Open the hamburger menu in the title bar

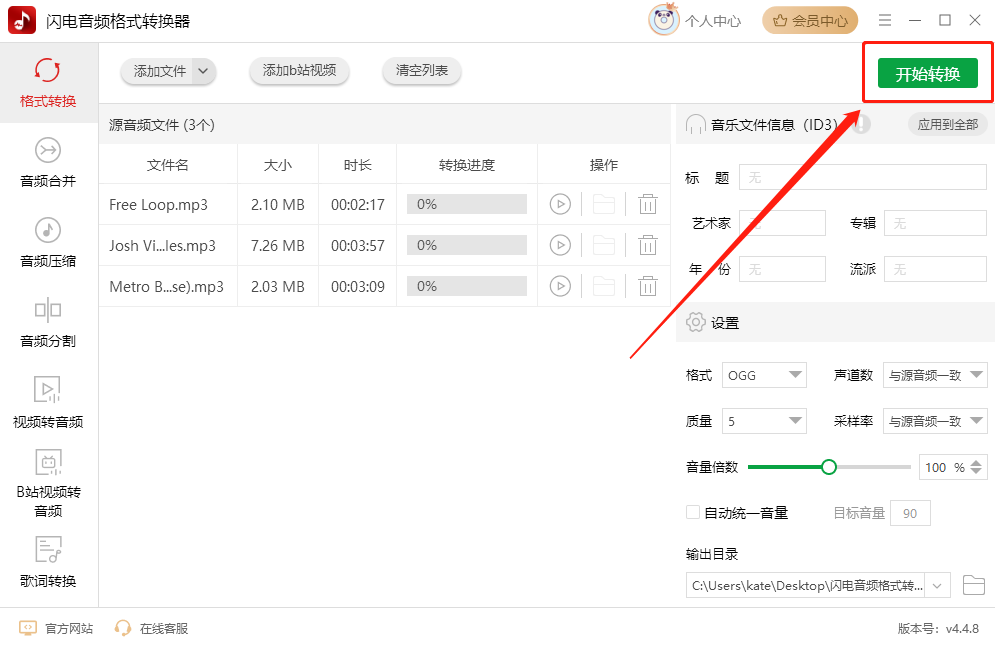point(885,20)
